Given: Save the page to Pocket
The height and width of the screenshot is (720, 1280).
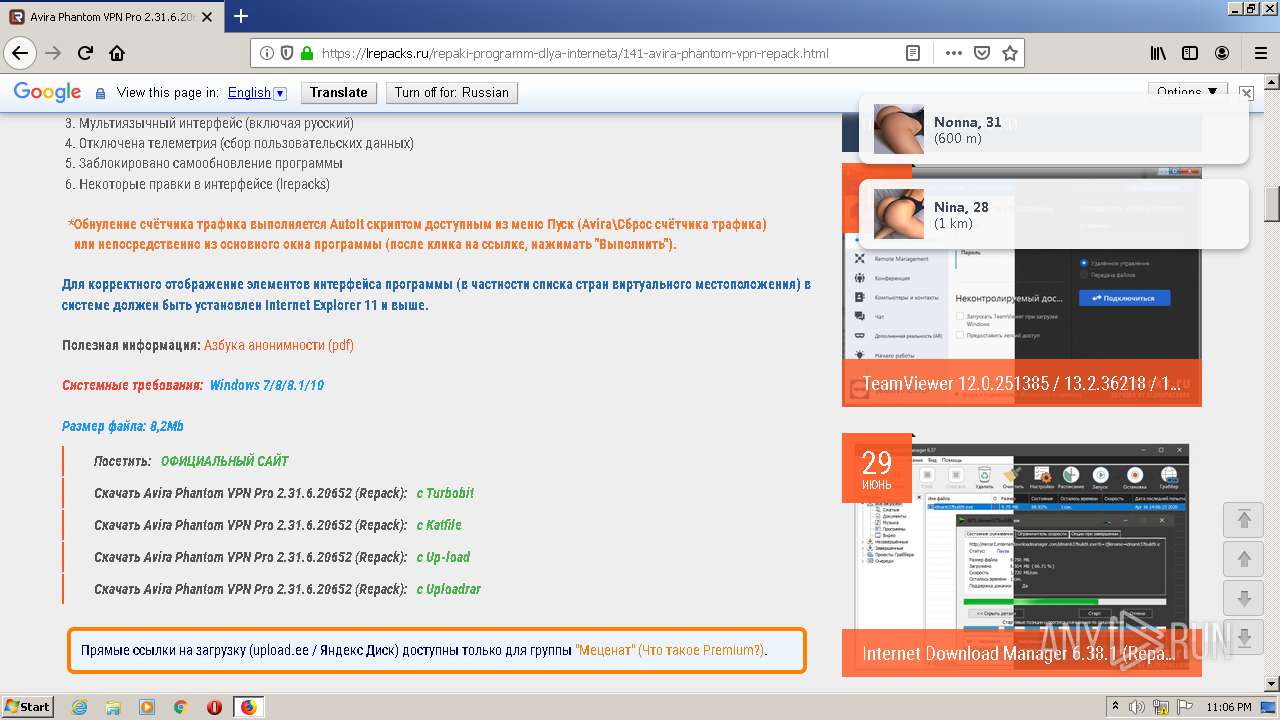Looking at the screenshot, I should click(982, 53).
